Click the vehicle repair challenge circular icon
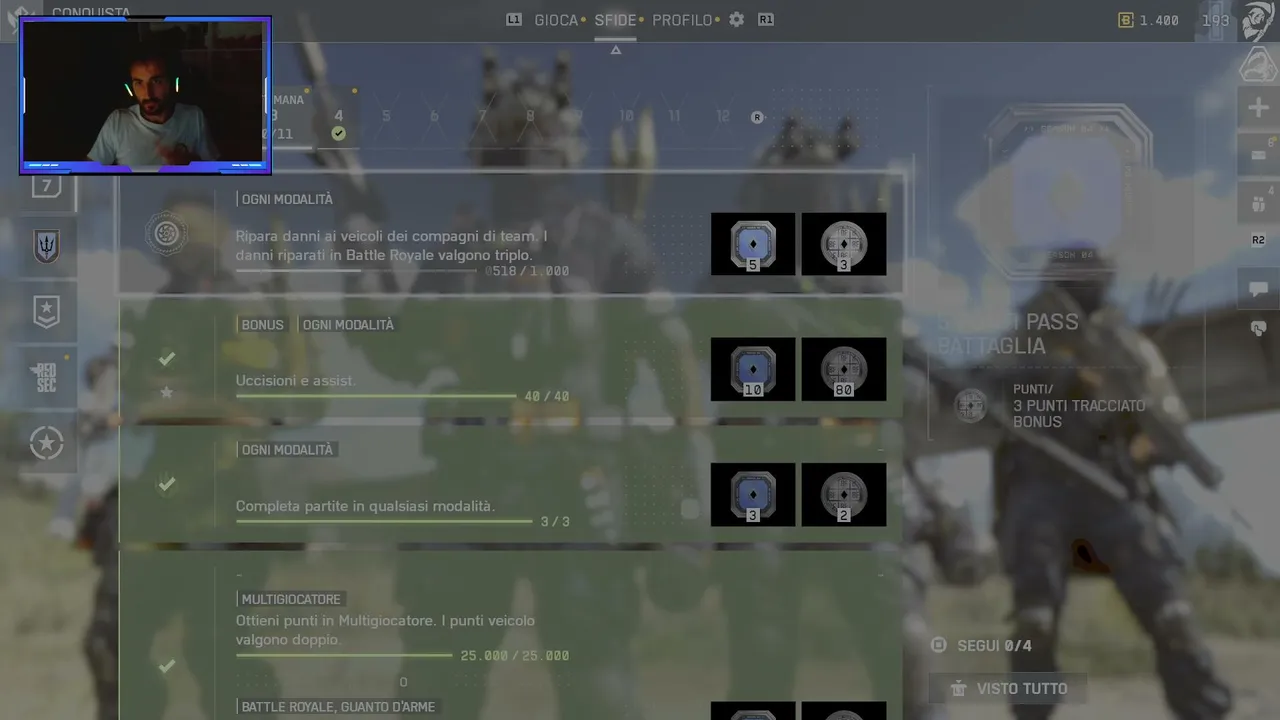This screenshot has height=720, width=1280. 166,234
